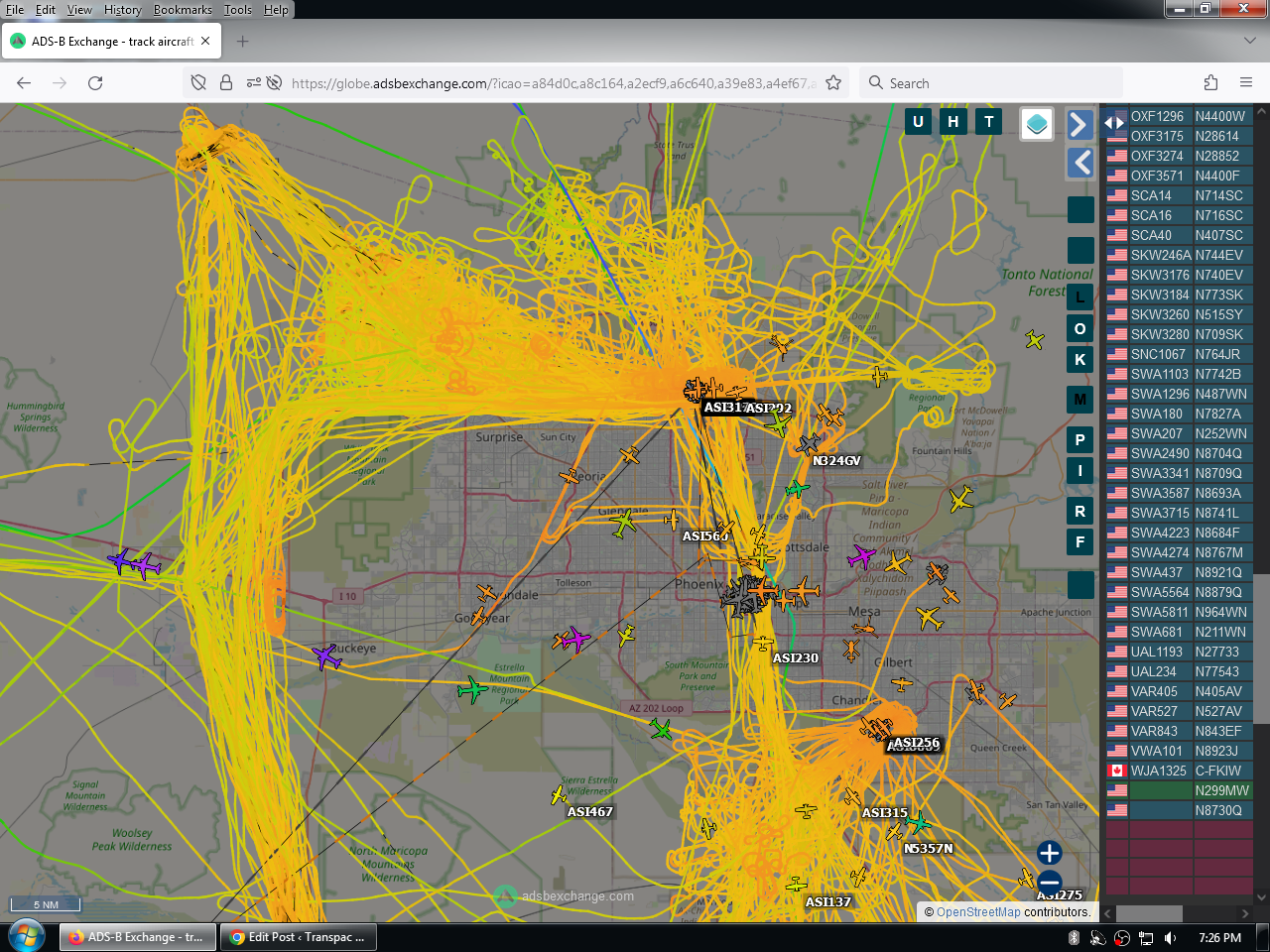Click the browser Search field
This screenshot has height=952, width=1270.
coord(991,83)
